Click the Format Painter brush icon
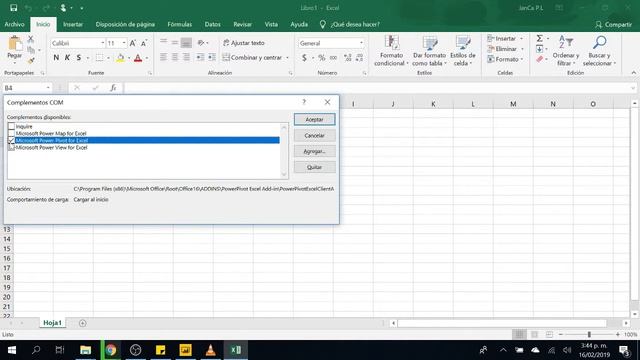The width and height of the screenshot is (640, 360). 31,60
